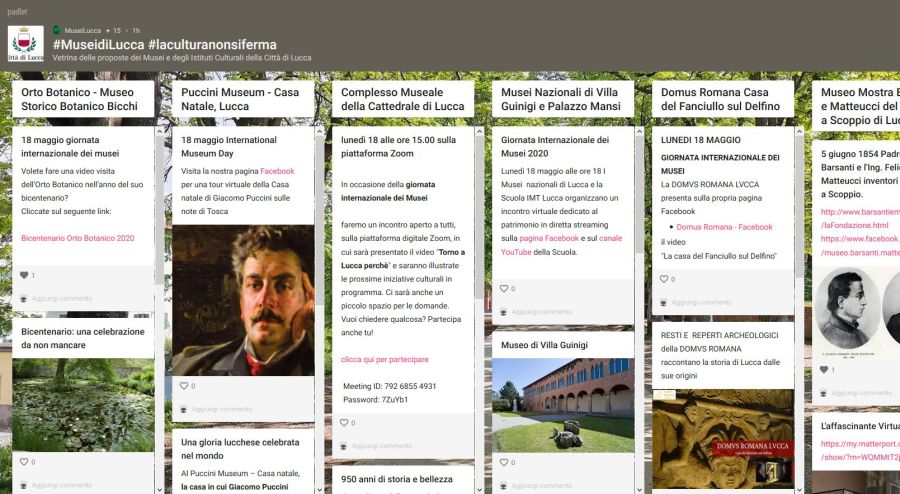The image size is (900, 494).
Task: Click the padlet logo in top bar
Action: pos(17,11)
